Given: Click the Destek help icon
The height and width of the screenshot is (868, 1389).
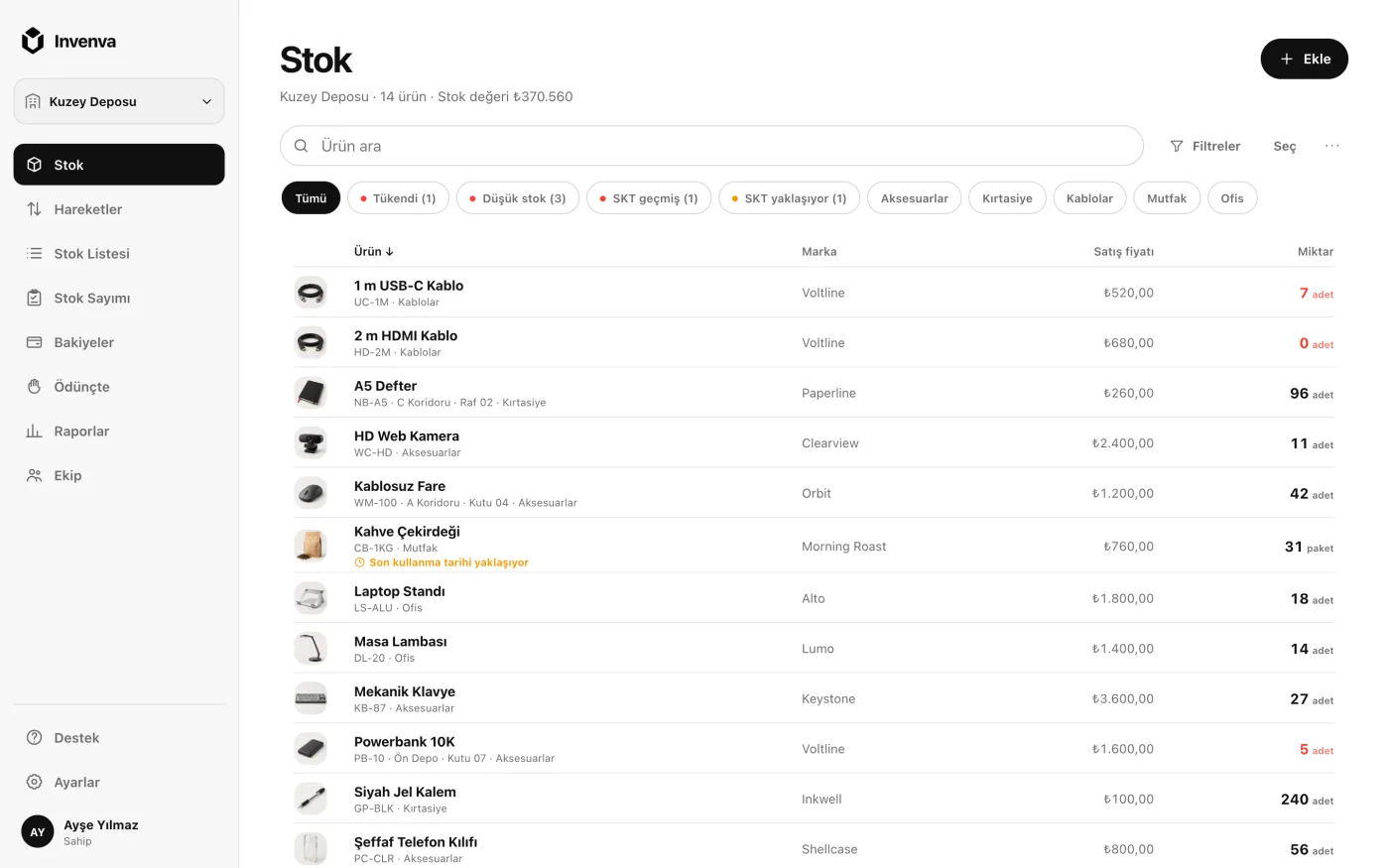Looking at the screenshot, I should tap(34, 738).
